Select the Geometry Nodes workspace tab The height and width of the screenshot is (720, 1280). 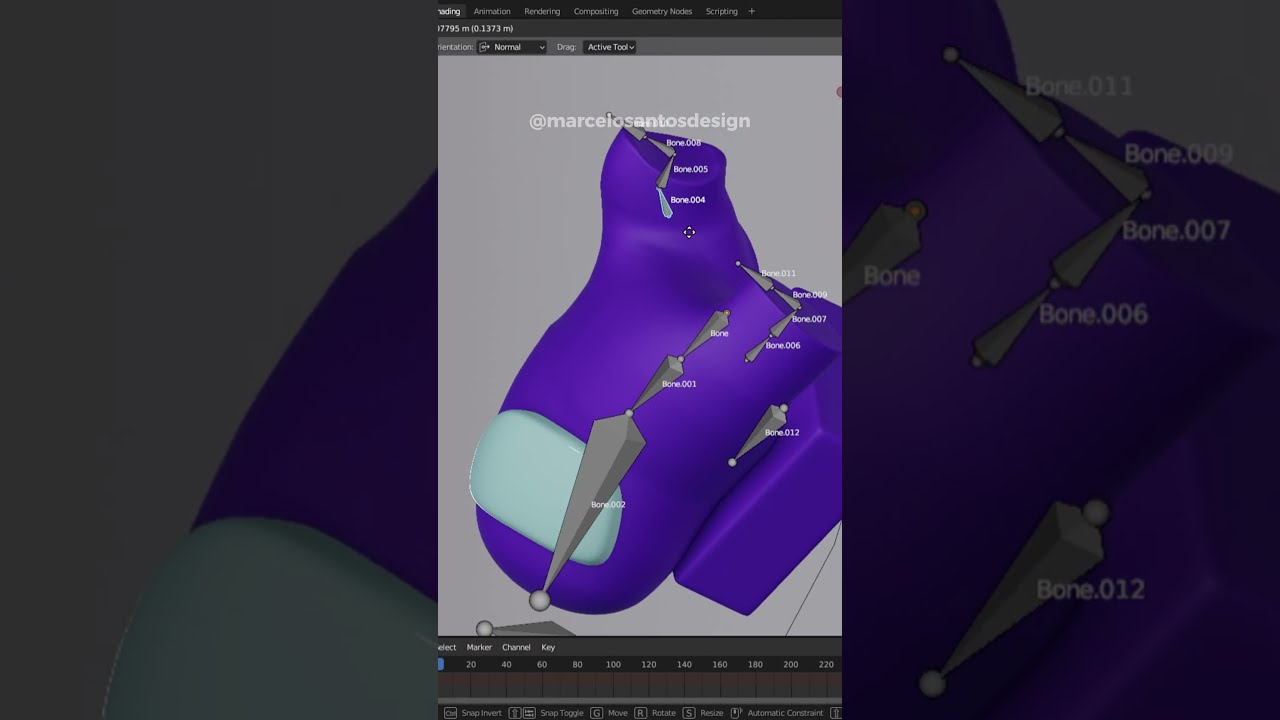tap(662, 11)
